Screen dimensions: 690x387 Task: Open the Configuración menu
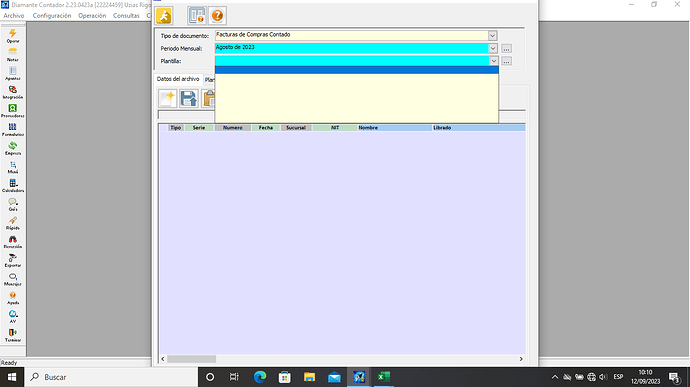pyautogui.click(x=52, y=15)
